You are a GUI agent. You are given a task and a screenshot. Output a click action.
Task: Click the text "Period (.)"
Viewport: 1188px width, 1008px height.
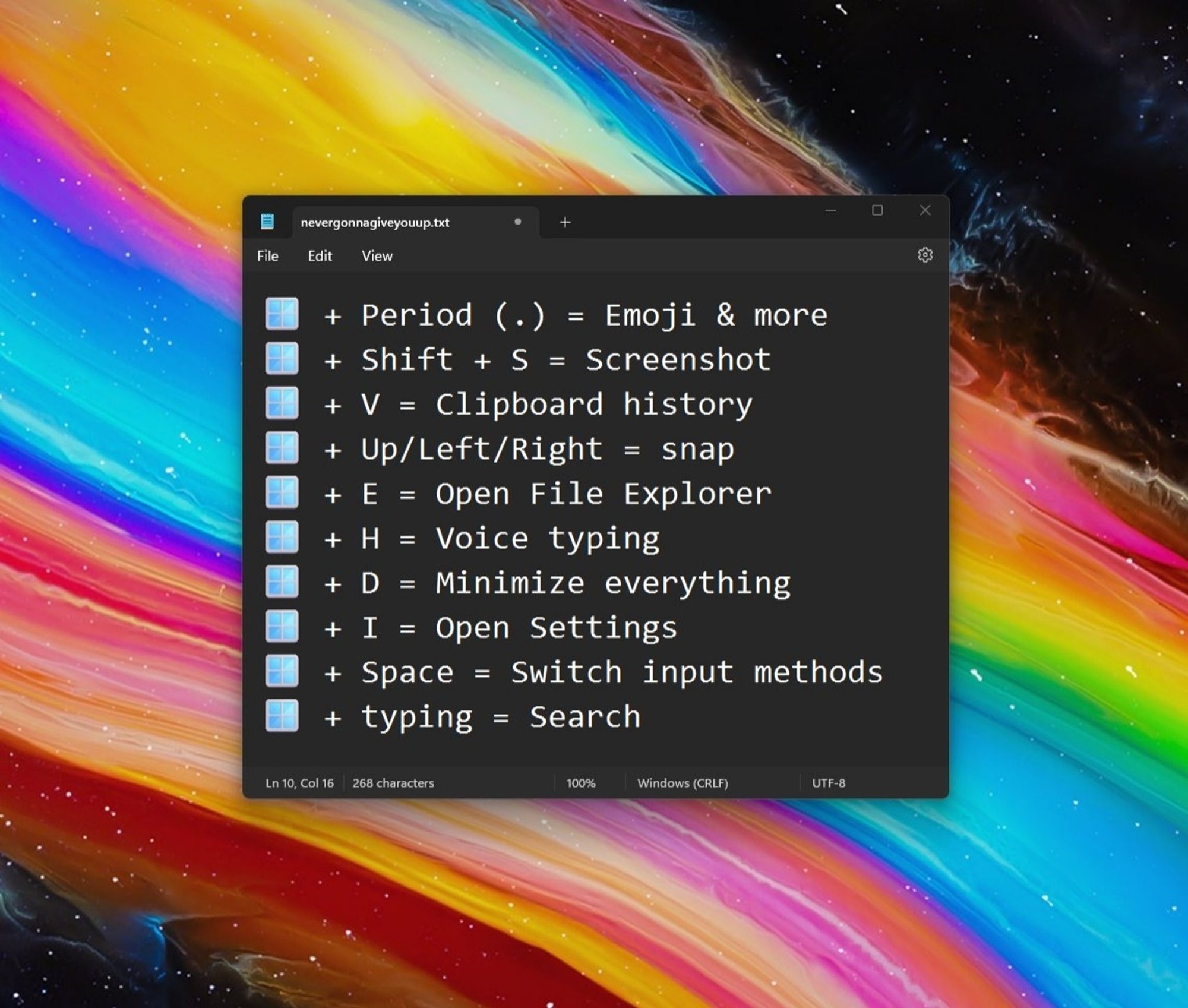[454, 315]
